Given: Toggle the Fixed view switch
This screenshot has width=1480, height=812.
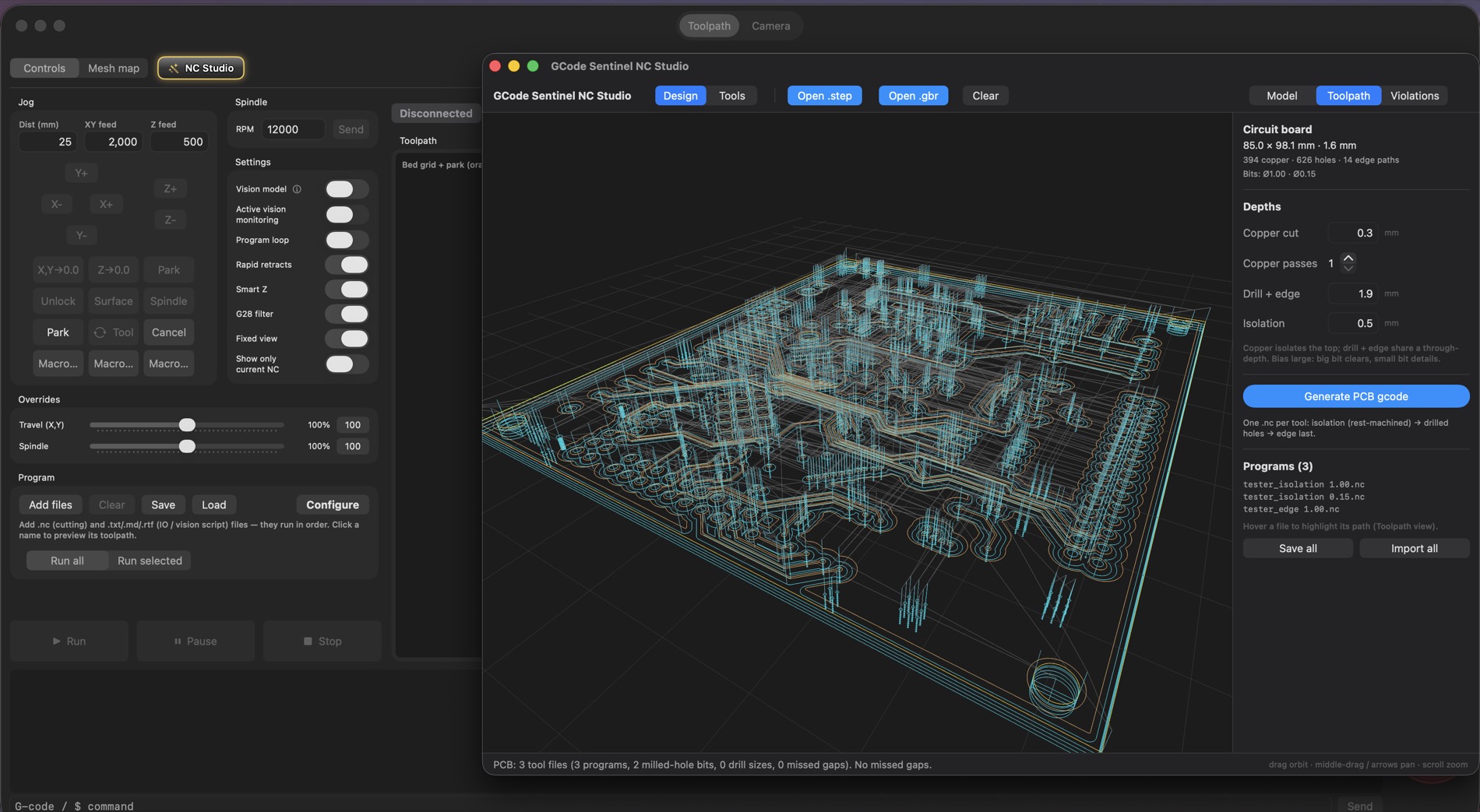Looking at the screenshot, I should [x=347, y=339].
